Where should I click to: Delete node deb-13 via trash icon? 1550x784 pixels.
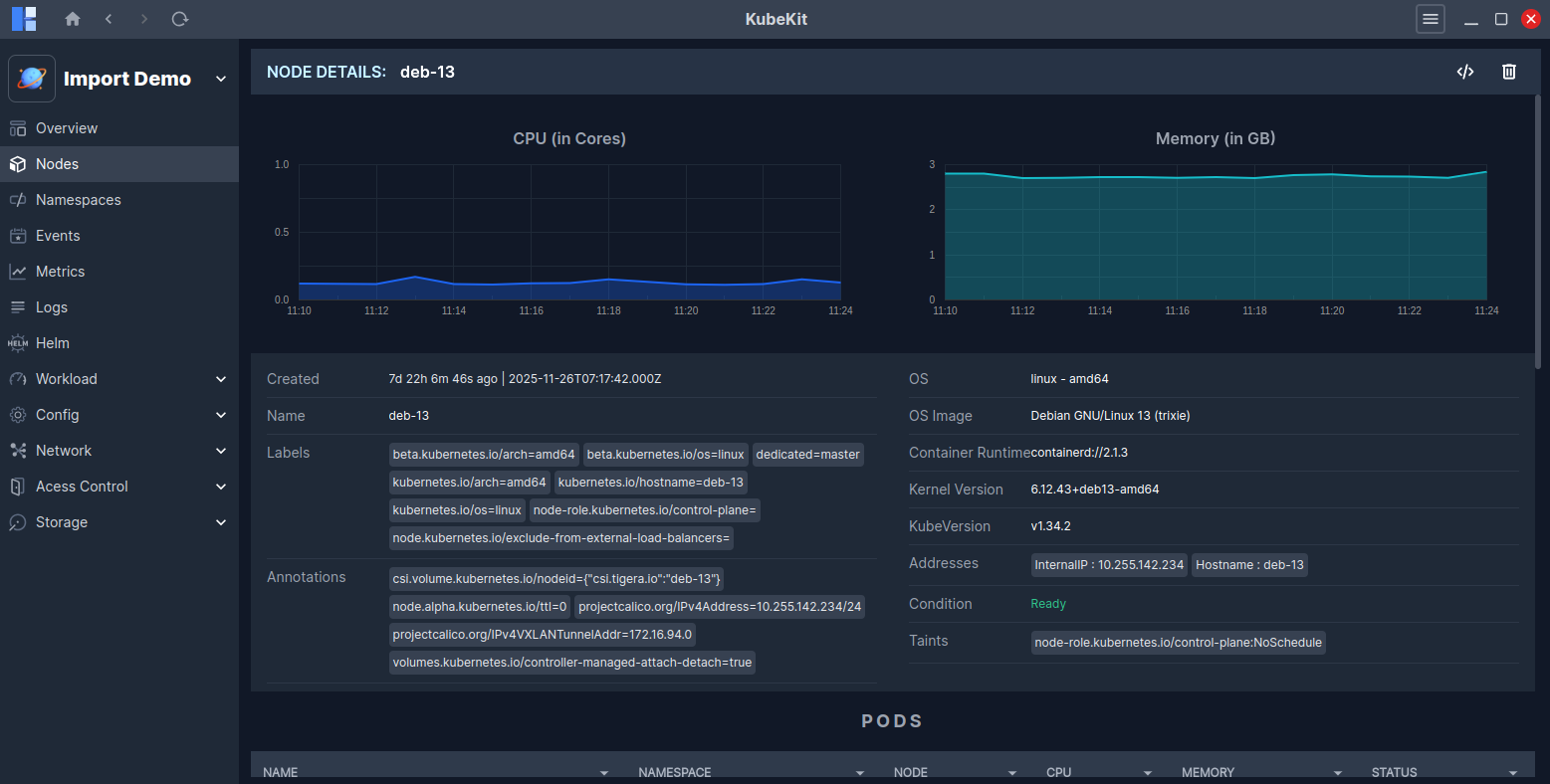1508,71
